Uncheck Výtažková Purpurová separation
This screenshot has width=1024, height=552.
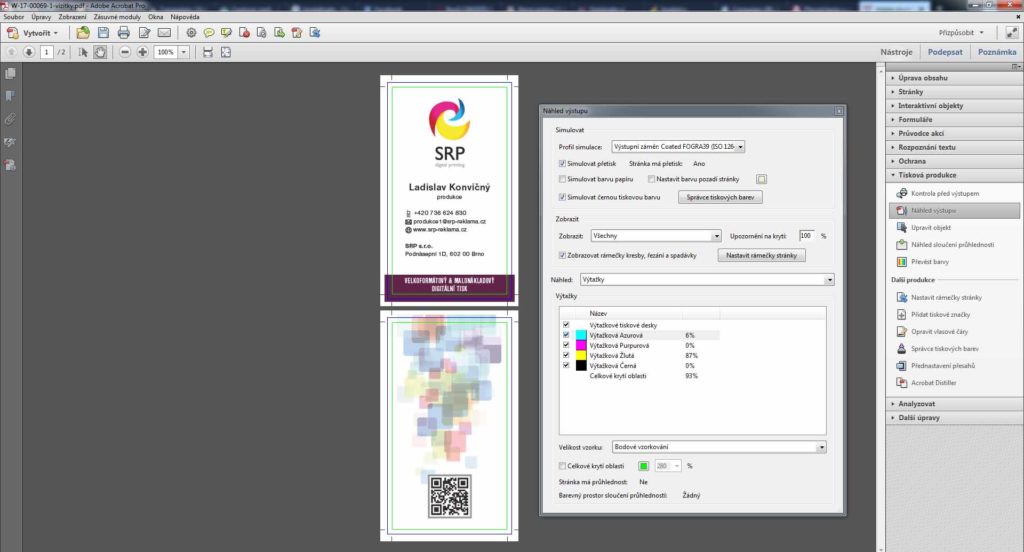click(566, 345)
